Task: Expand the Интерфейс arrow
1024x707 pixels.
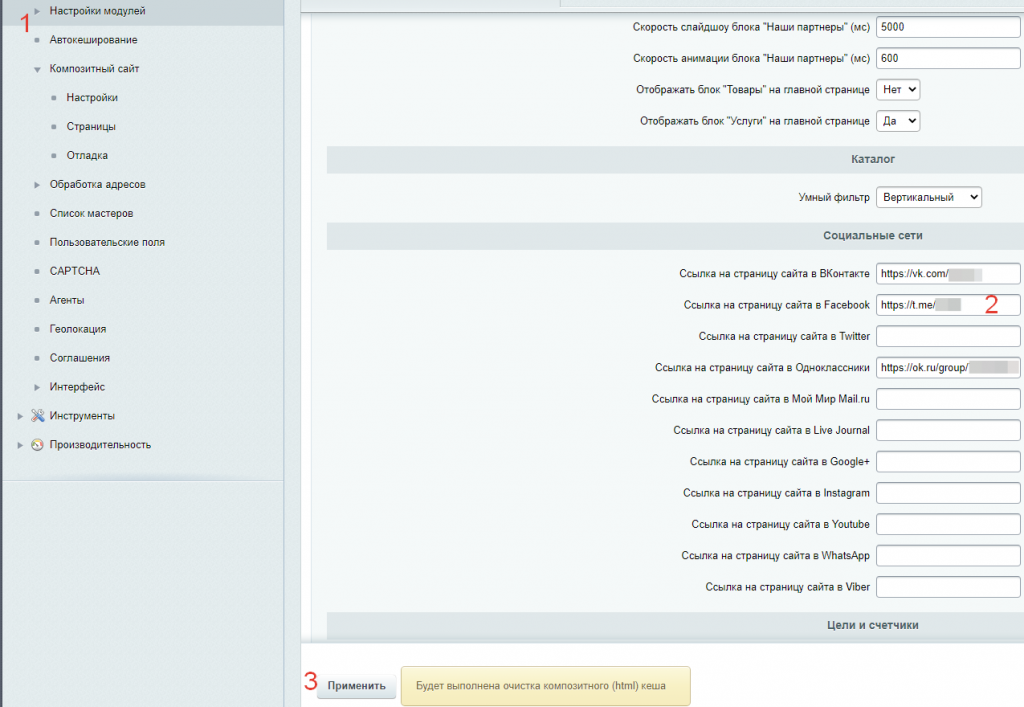Action: tap(37, 387)
